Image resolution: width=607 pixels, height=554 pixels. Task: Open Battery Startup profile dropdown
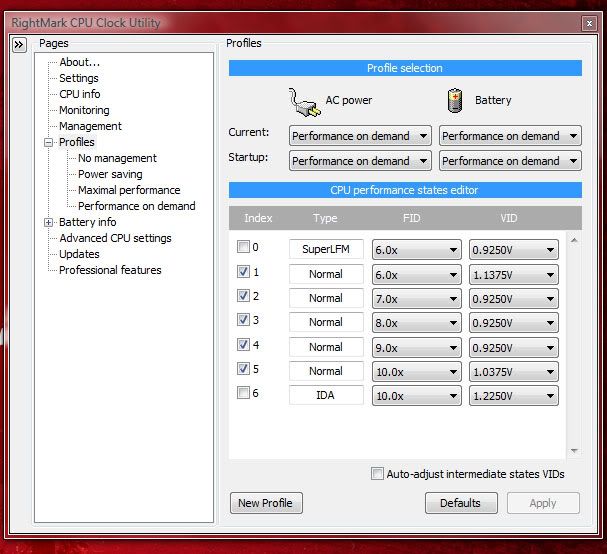pos(510,161)
